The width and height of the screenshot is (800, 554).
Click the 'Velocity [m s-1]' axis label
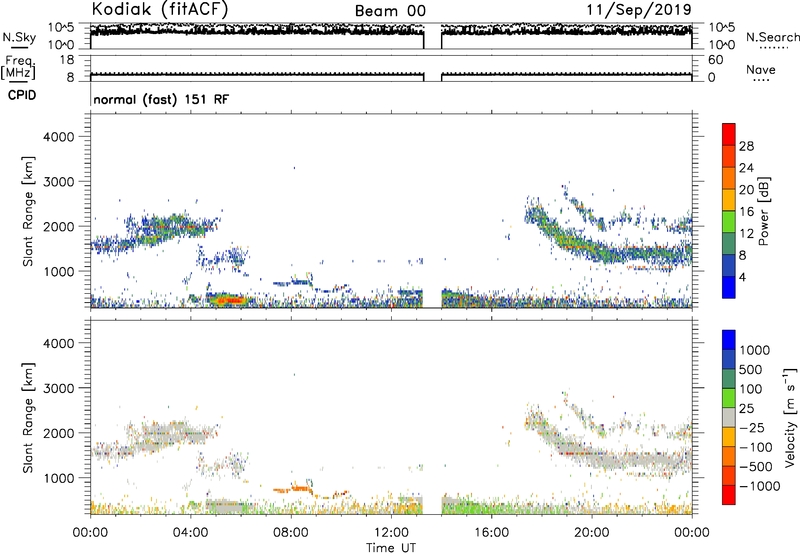[x=790, y=417]
